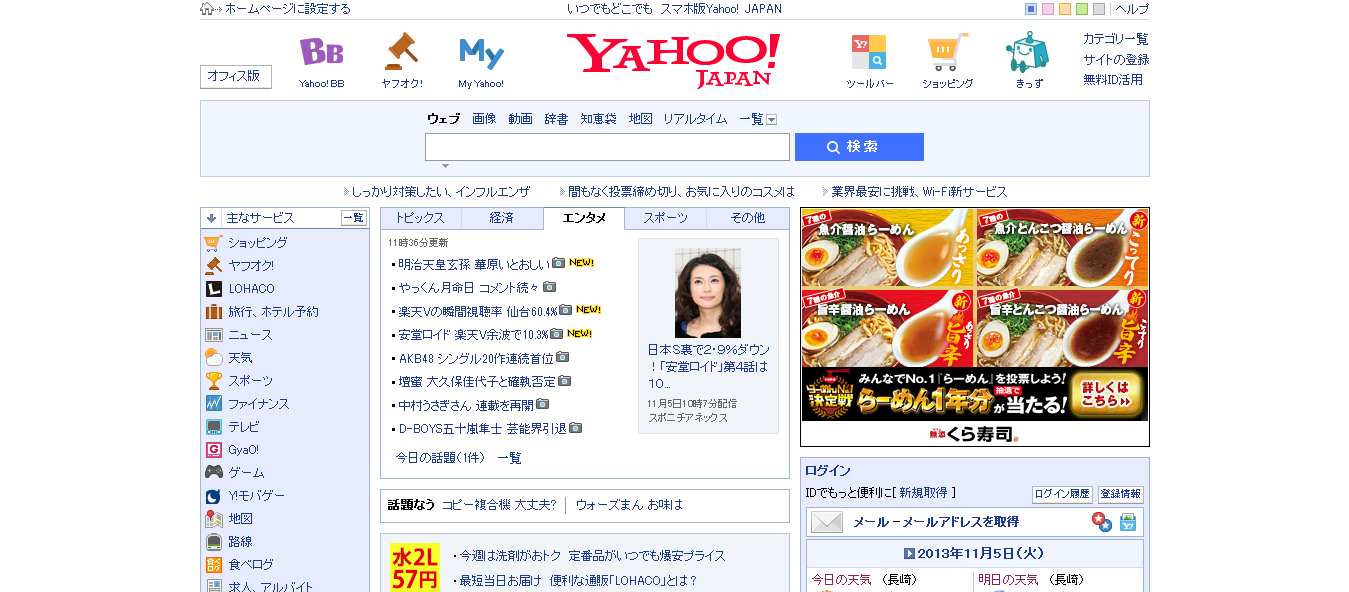Viewport: 1349px width, 592px height.
Task: Click the web search input field
Action: point(607,147)
